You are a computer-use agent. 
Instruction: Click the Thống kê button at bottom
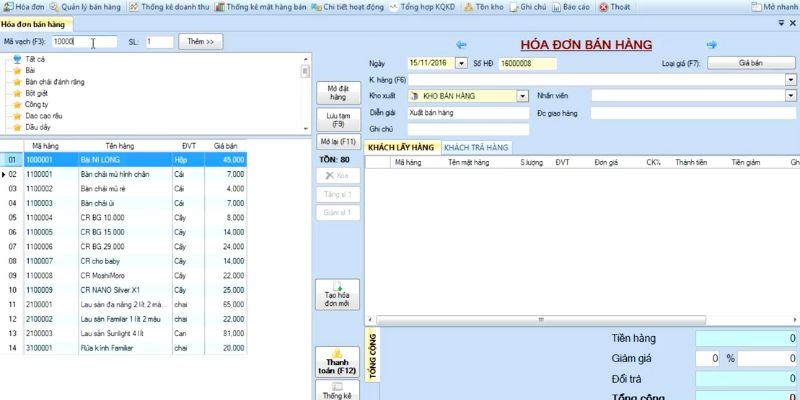coord(337,390)
